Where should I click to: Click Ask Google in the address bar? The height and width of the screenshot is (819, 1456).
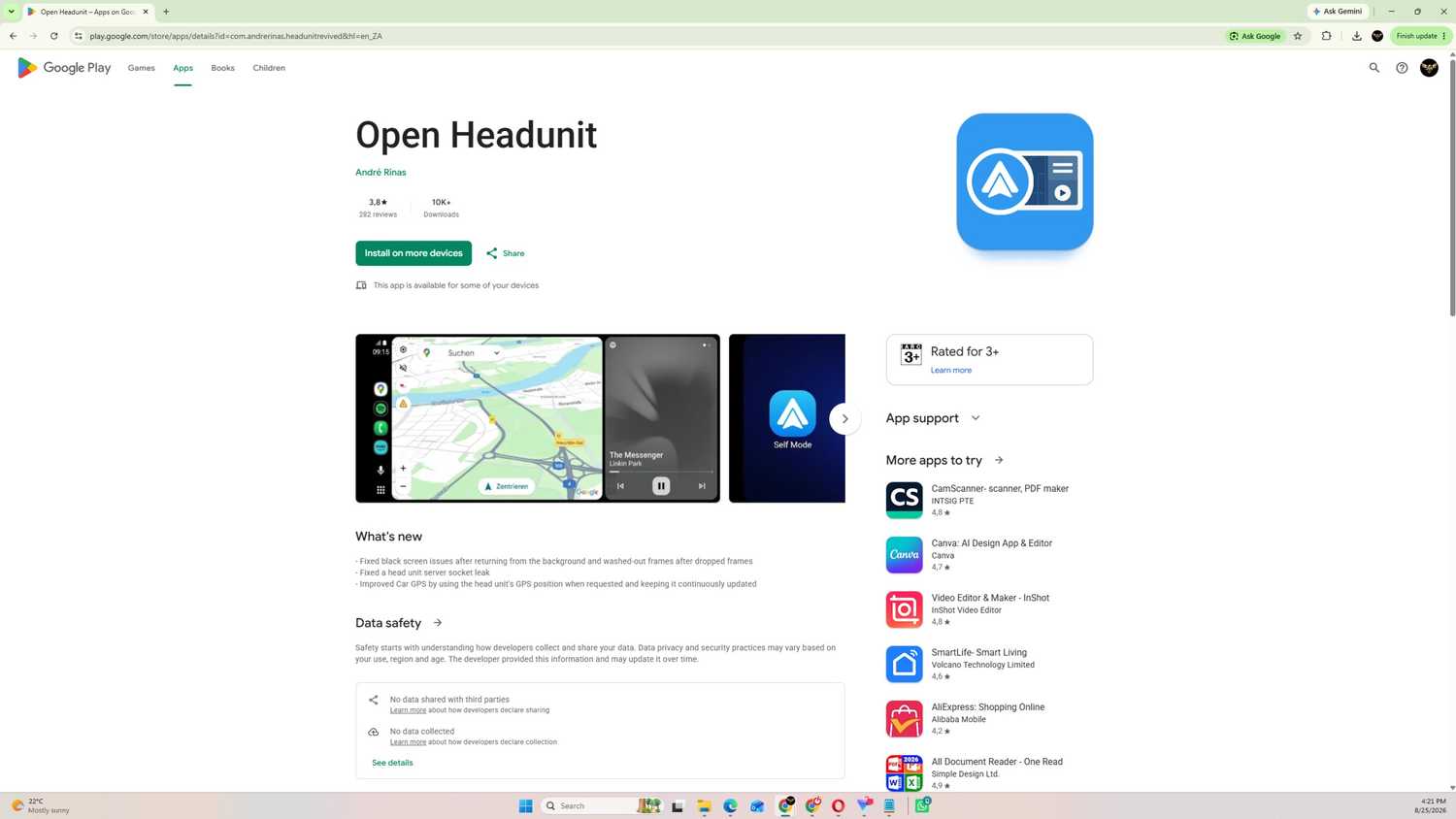pyautogui.click(x=1255, y=36)
